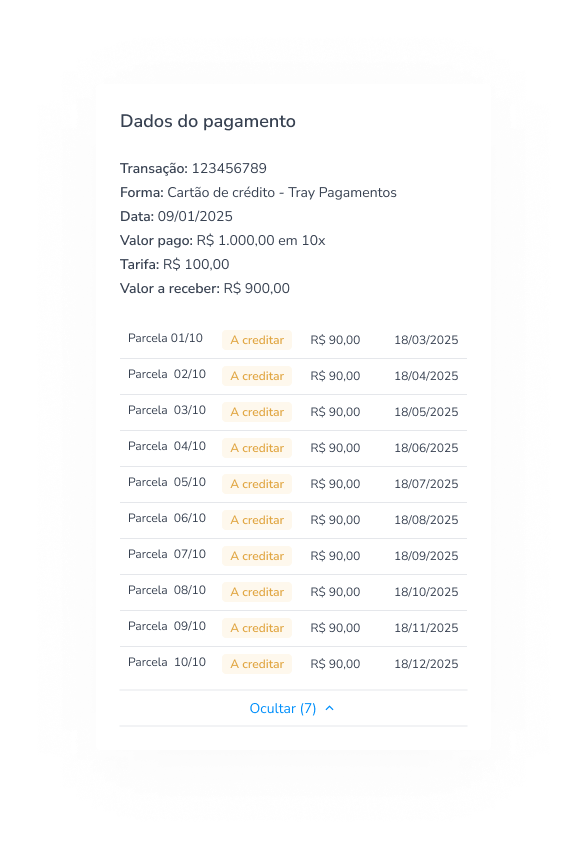Click the transaction number 123456789
The image size is (587, 858).
click(x=229, y=168)
